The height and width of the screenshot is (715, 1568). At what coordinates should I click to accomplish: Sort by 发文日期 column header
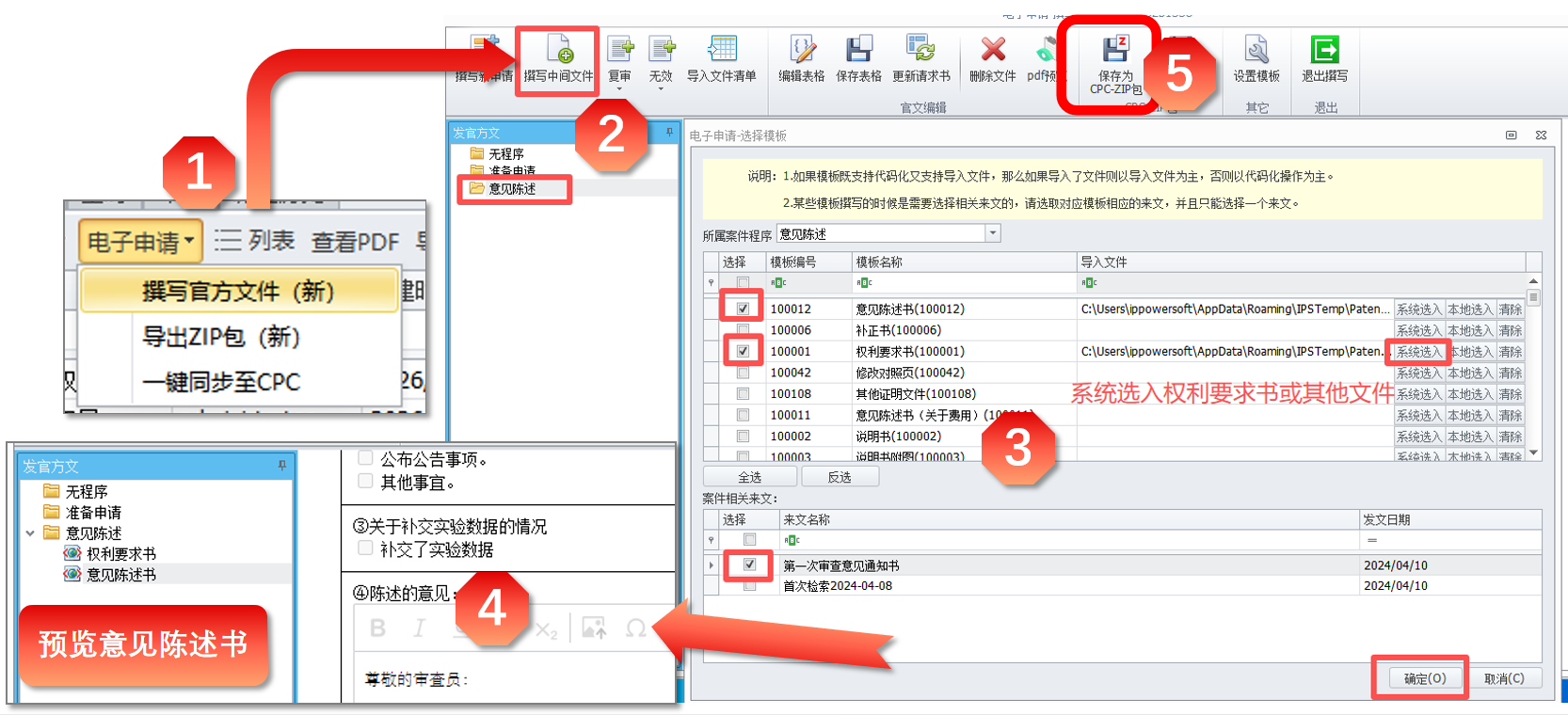point(1450,519)
